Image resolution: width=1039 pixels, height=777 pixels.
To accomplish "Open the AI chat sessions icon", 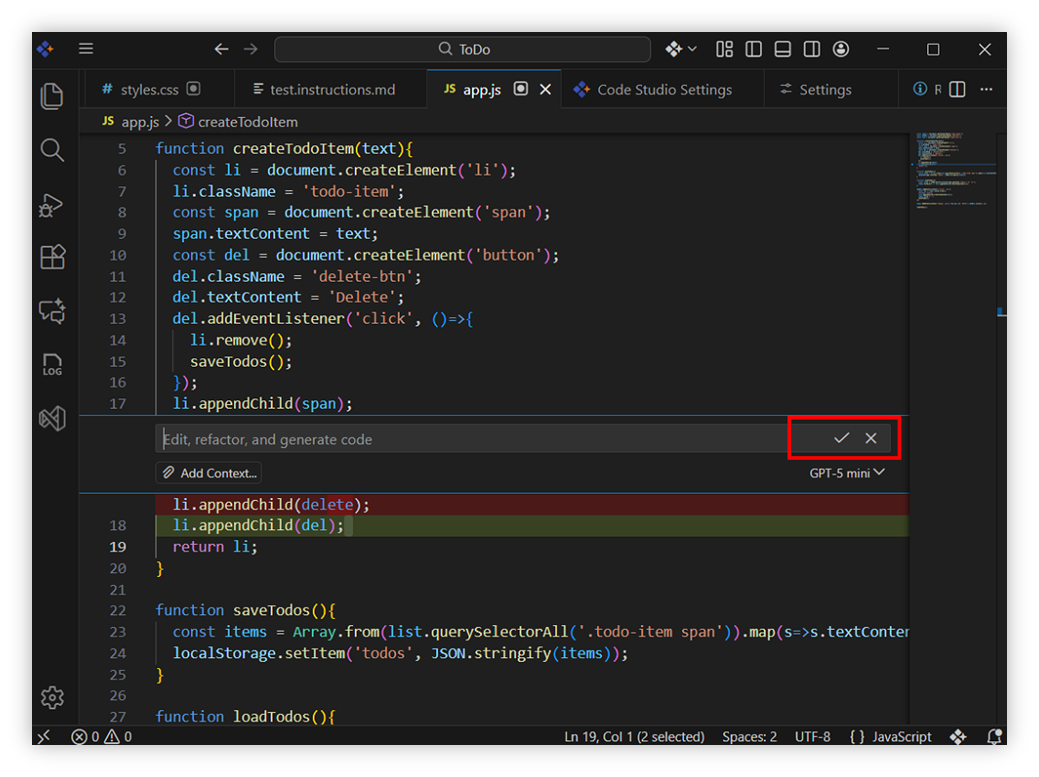I will pyautogui.click(x=52, y=311).
